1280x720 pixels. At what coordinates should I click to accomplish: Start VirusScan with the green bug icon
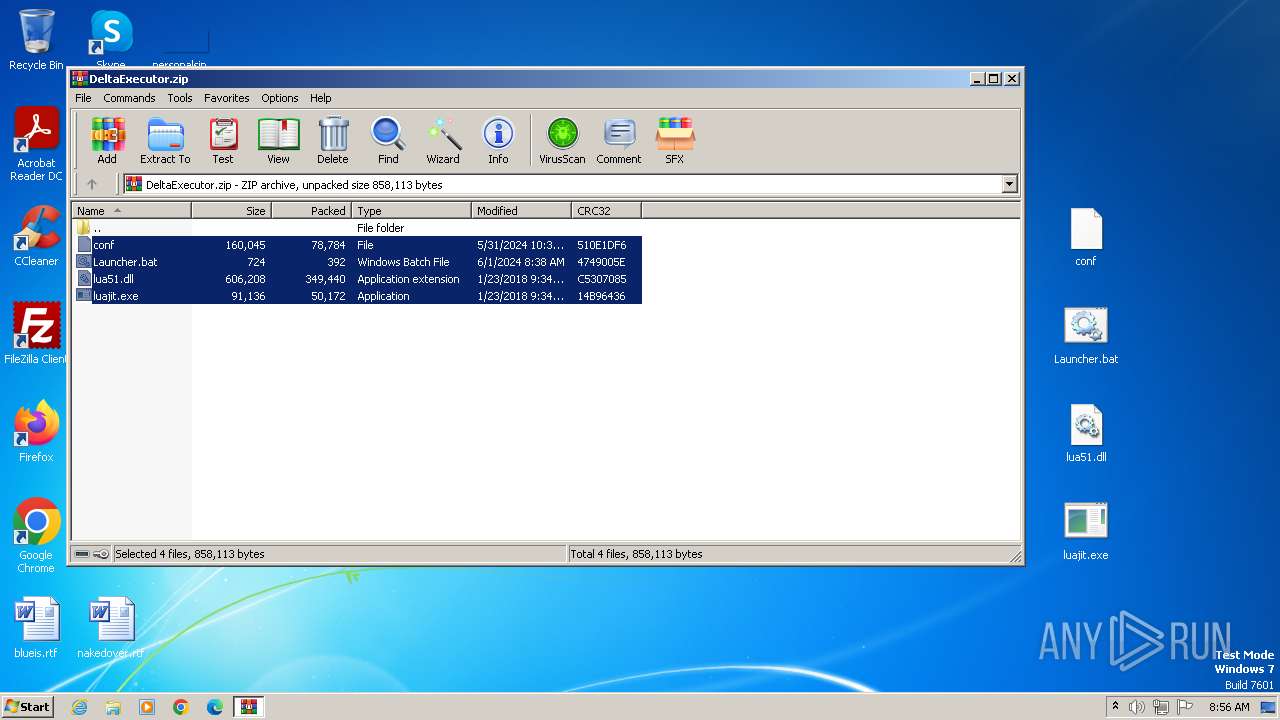(562, 140)
